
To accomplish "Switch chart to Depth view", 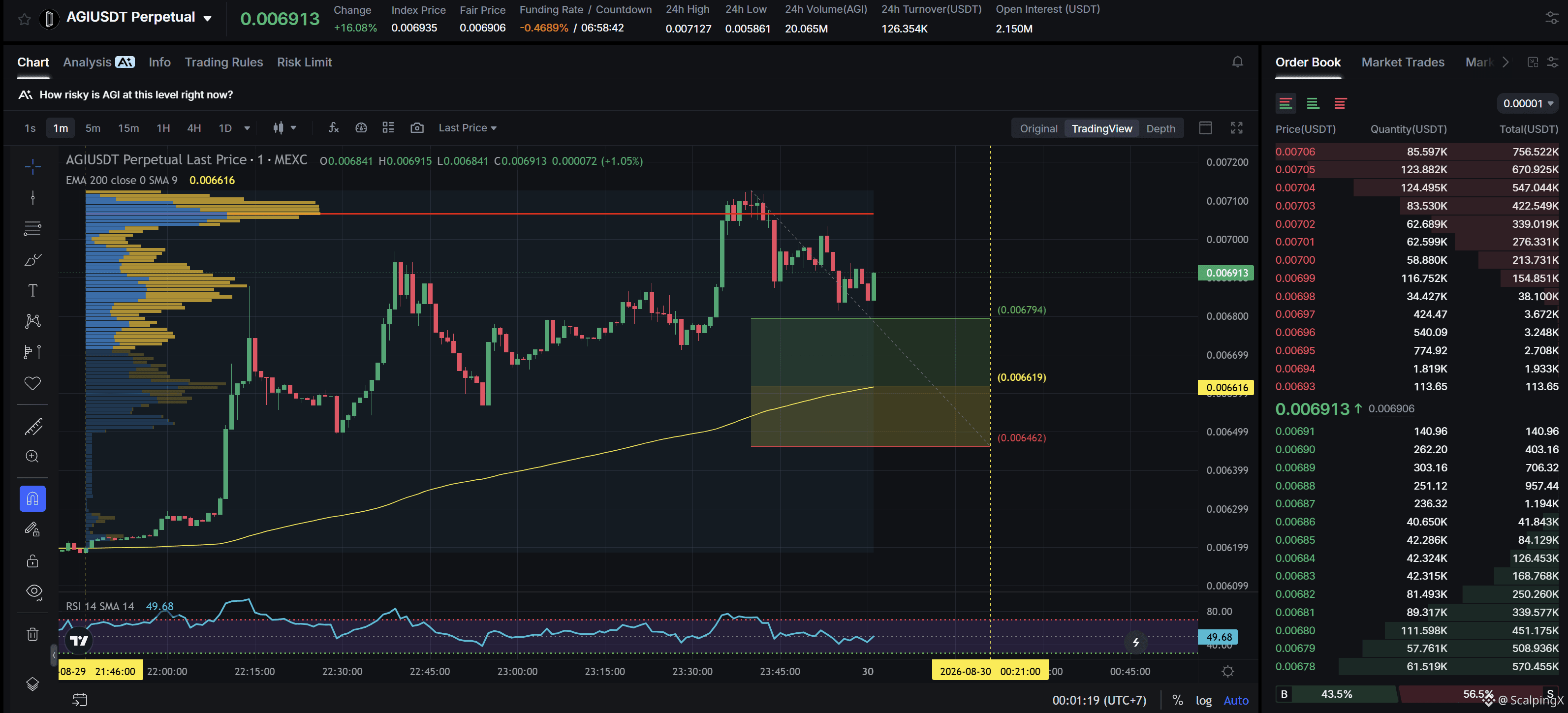I will click(1160, 128).
